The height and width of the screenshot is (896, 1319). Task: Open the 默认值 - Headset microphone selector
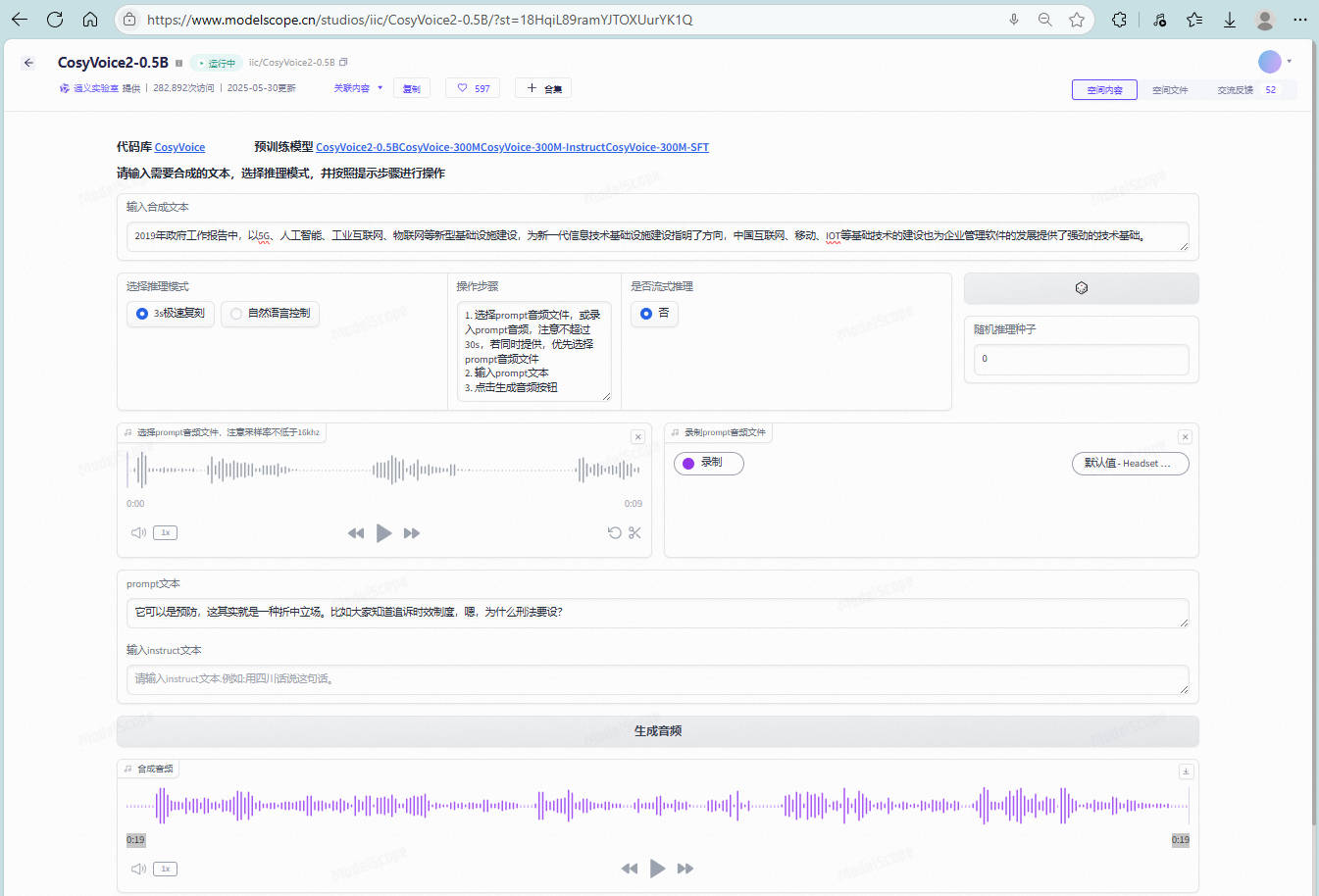pyautogui.click(x=1130, y=464)
